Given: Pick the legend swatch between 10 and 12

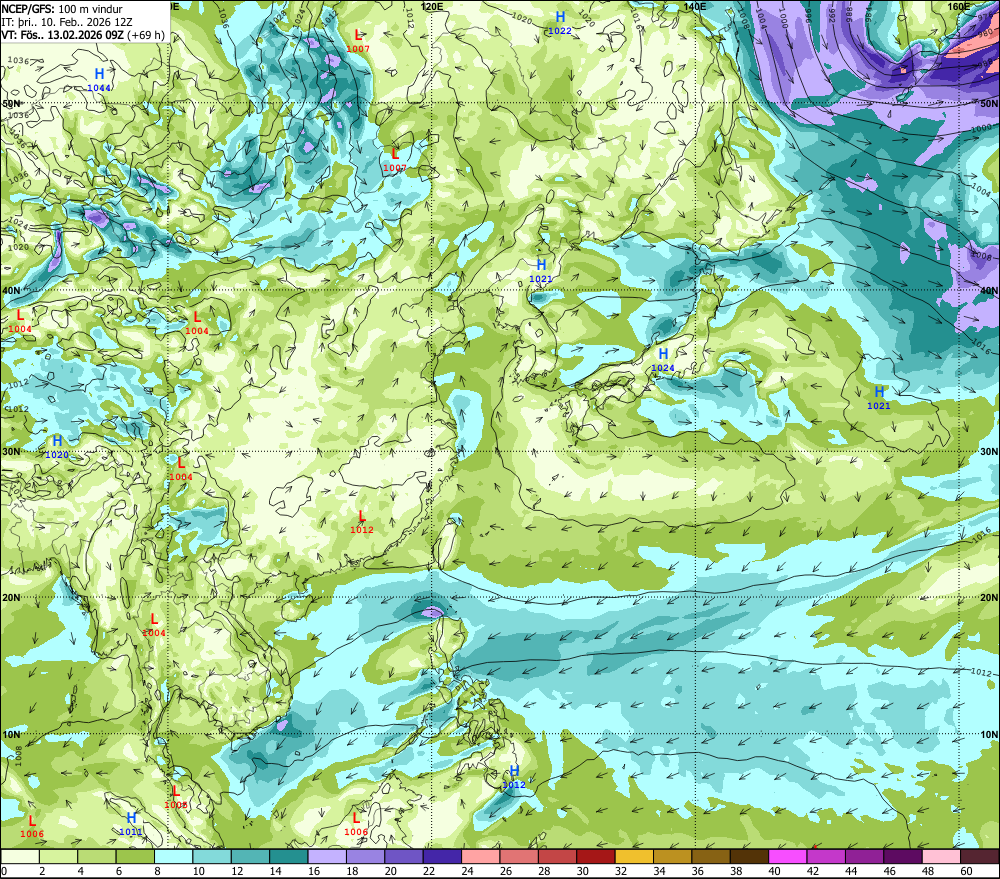Looking at the screenshot, I should tap(212, 857).
